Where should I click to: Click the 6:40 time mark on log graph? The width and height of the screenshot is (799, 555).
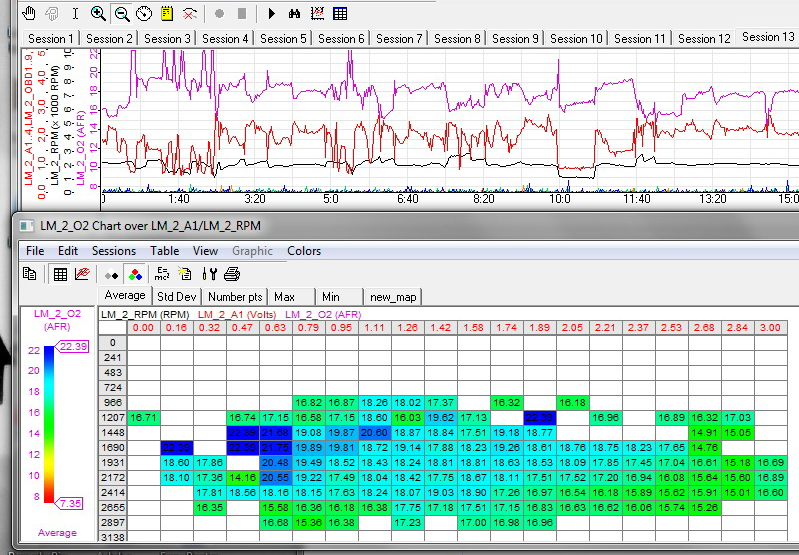[408, 199]
